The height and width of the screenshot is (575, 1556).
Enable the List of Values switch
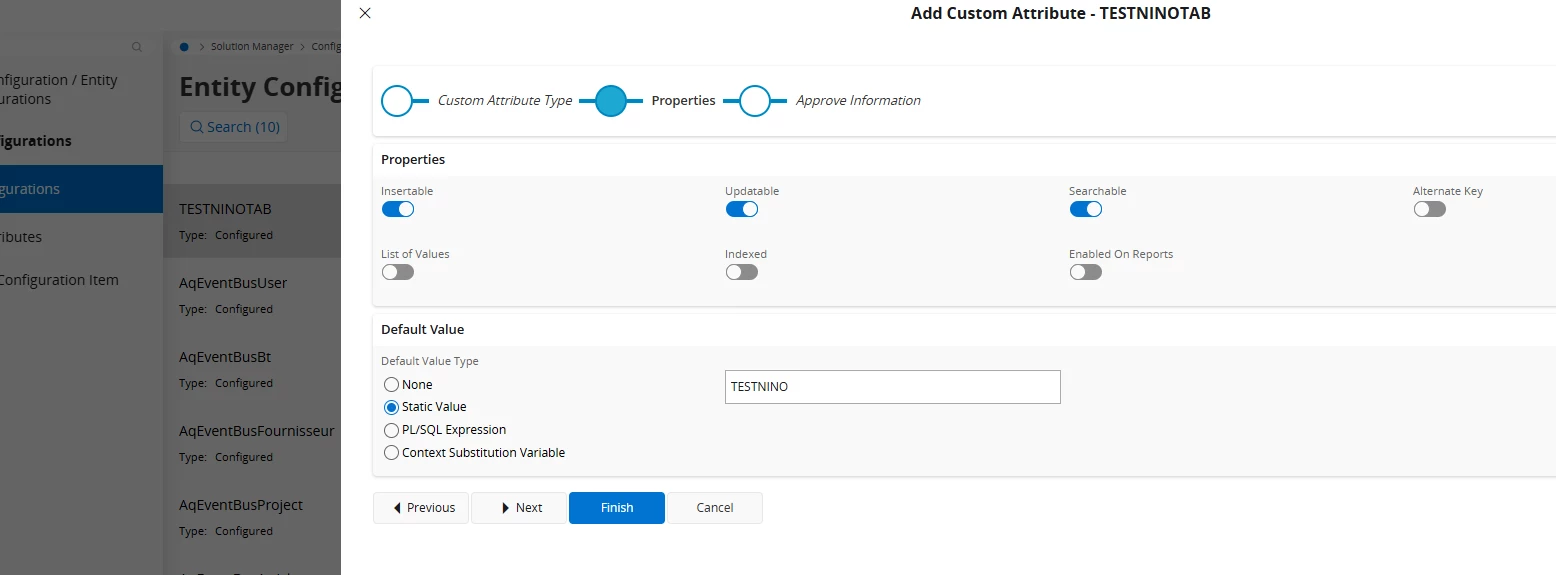(397, 272)
